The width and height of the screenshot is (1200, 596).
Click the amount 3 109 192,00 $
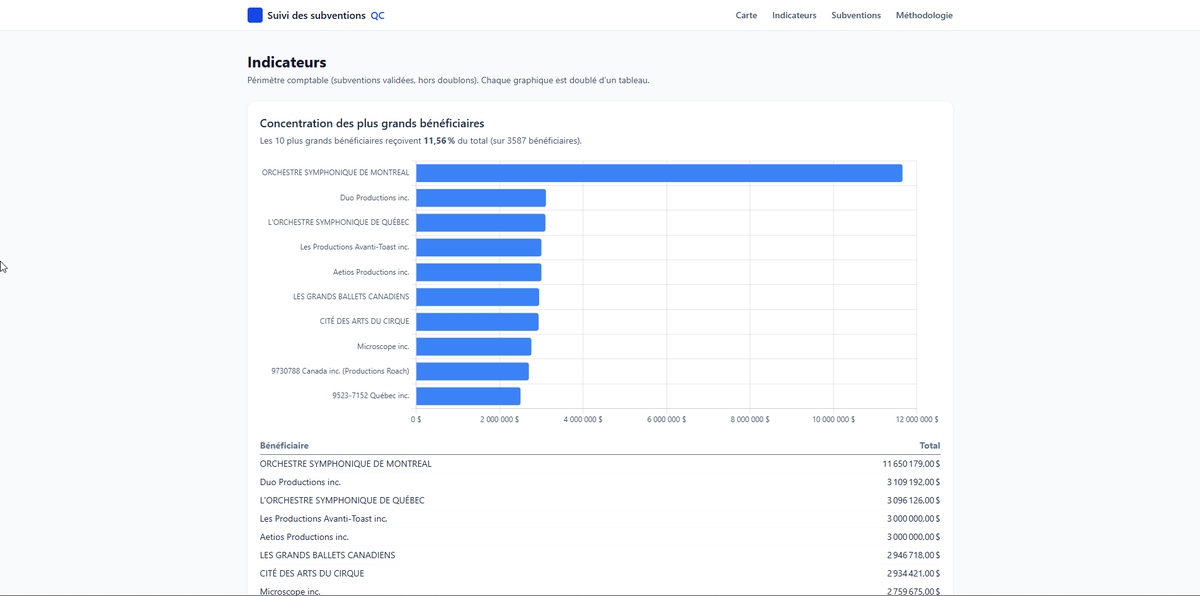[913, 482]
